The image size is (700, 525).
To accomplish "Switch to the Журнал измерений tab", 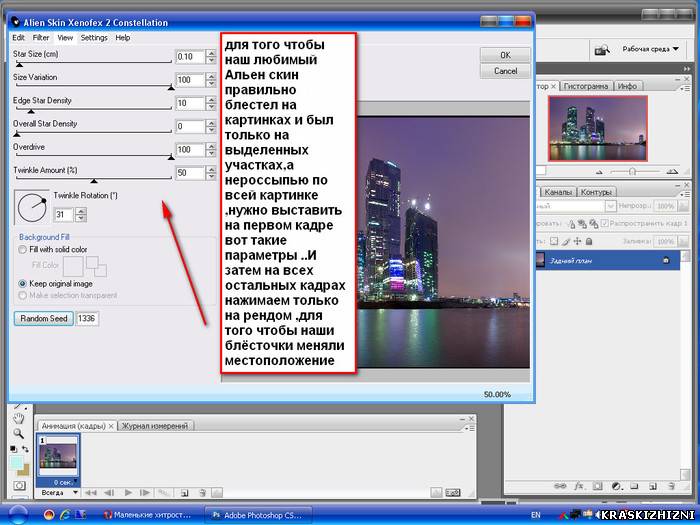I will 155,426.
